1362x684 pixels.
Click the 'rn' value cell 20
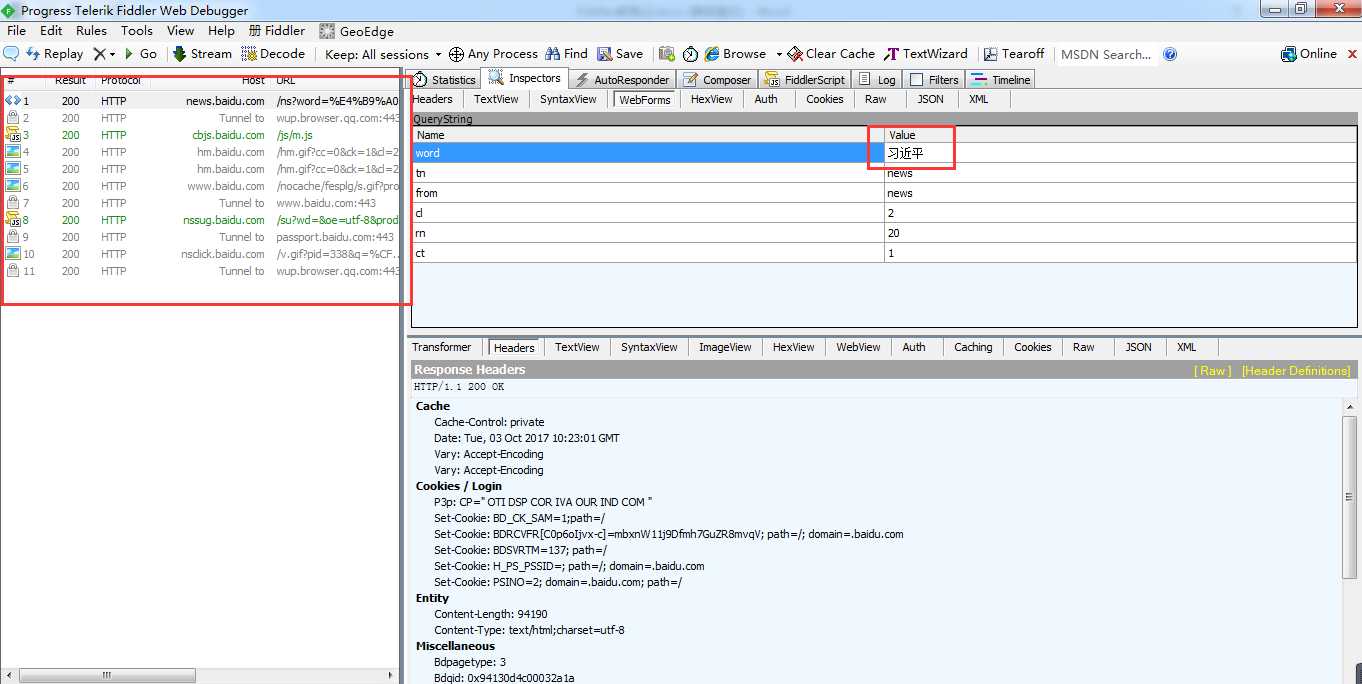(x=1120, y=233)
